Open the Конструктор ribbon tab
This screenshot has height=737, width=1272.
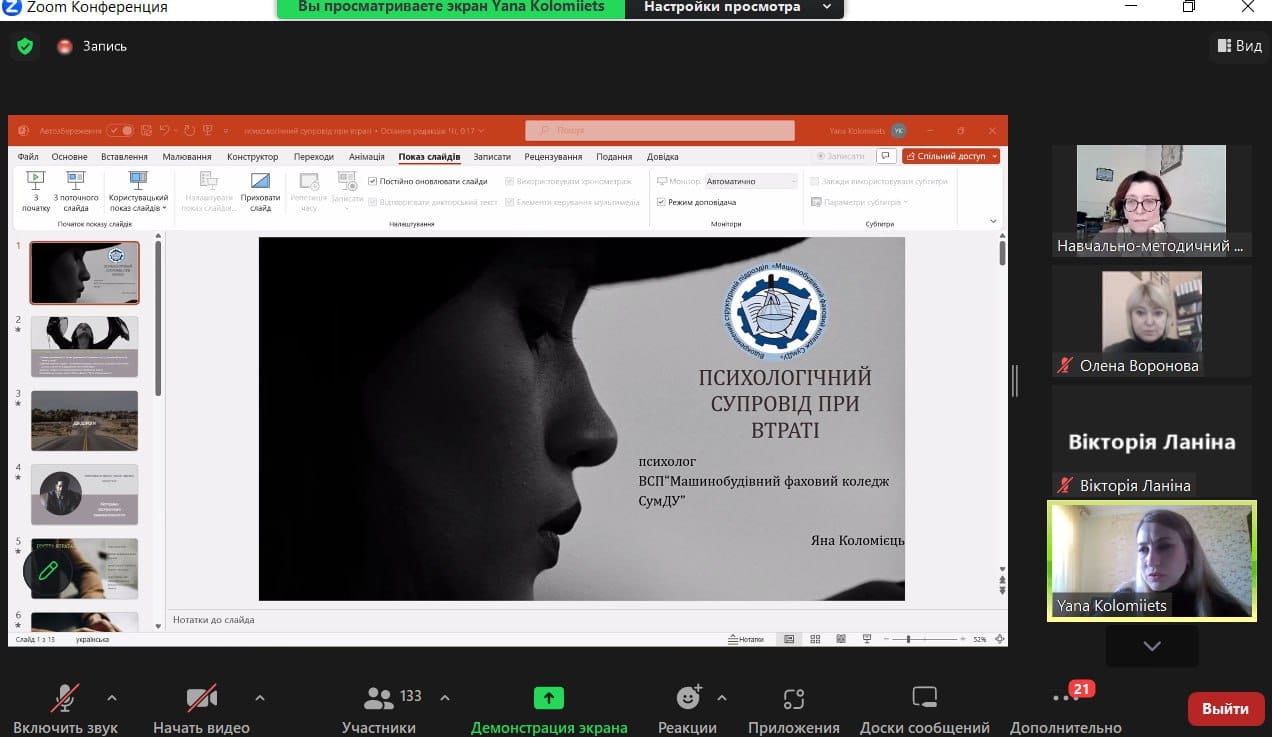(252, 157)
